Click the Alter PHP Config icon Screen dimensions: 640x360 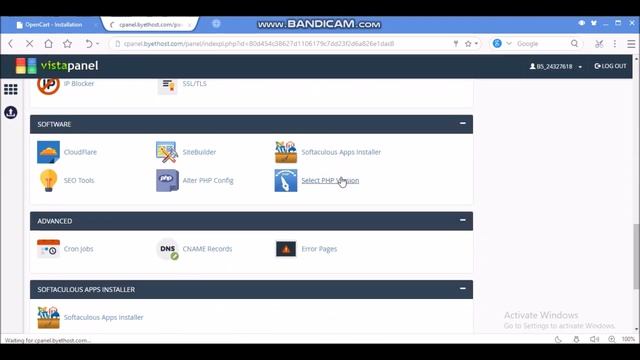click(x=167, y=180)
